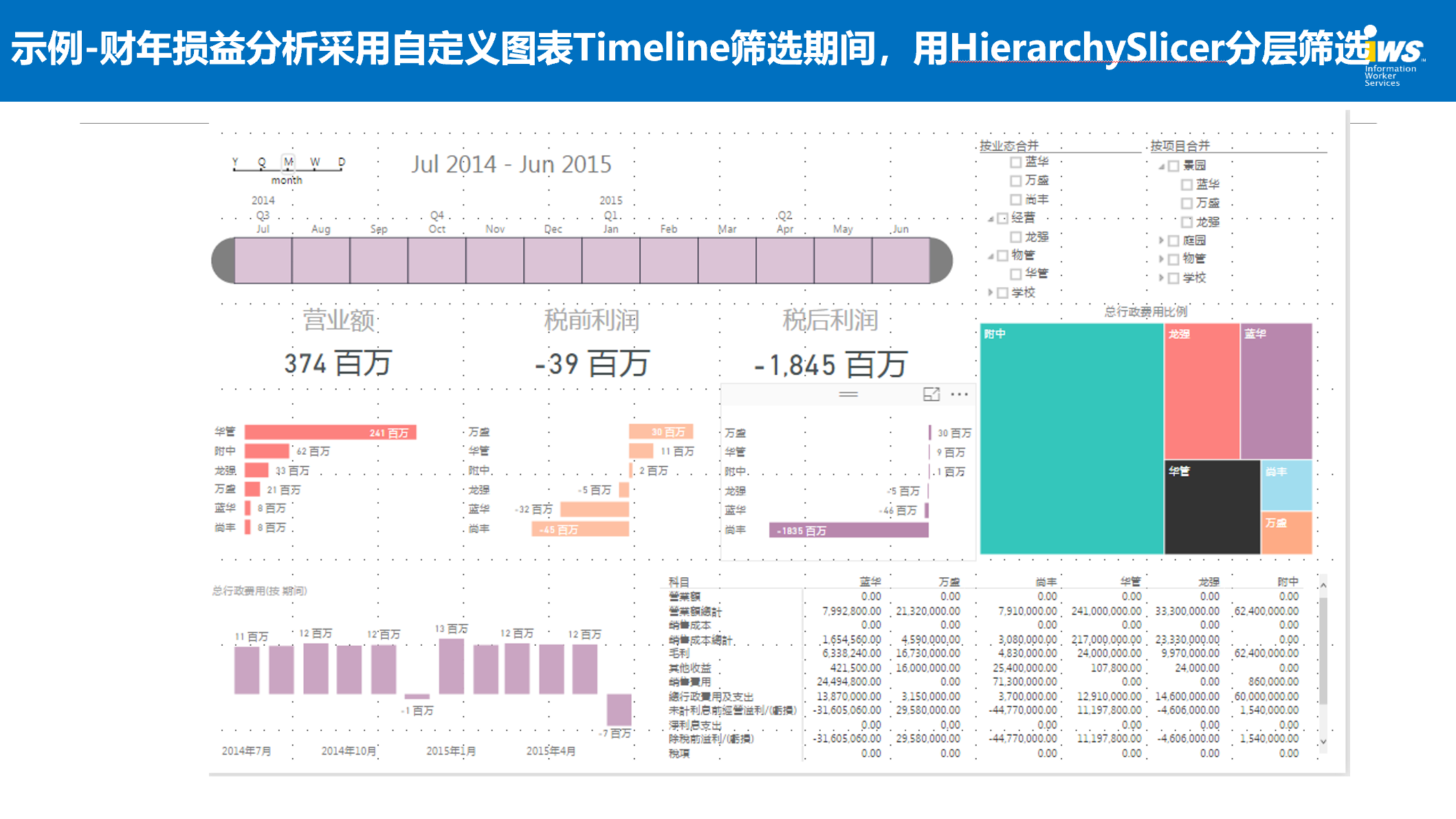Check 龙强 in 按项目合并 slicer
The height and width of the screenshot is (819, 1456).
click(x=1187, y=222)
